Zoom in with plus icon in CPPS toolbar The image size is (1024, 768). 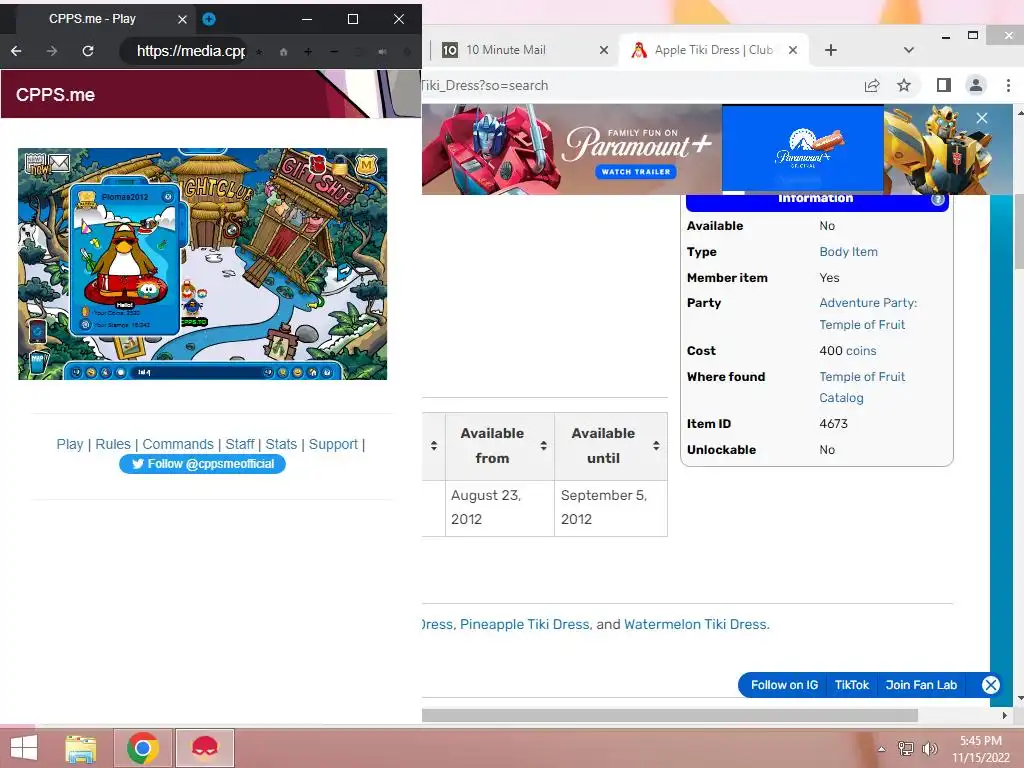click(x=308, y=52)
